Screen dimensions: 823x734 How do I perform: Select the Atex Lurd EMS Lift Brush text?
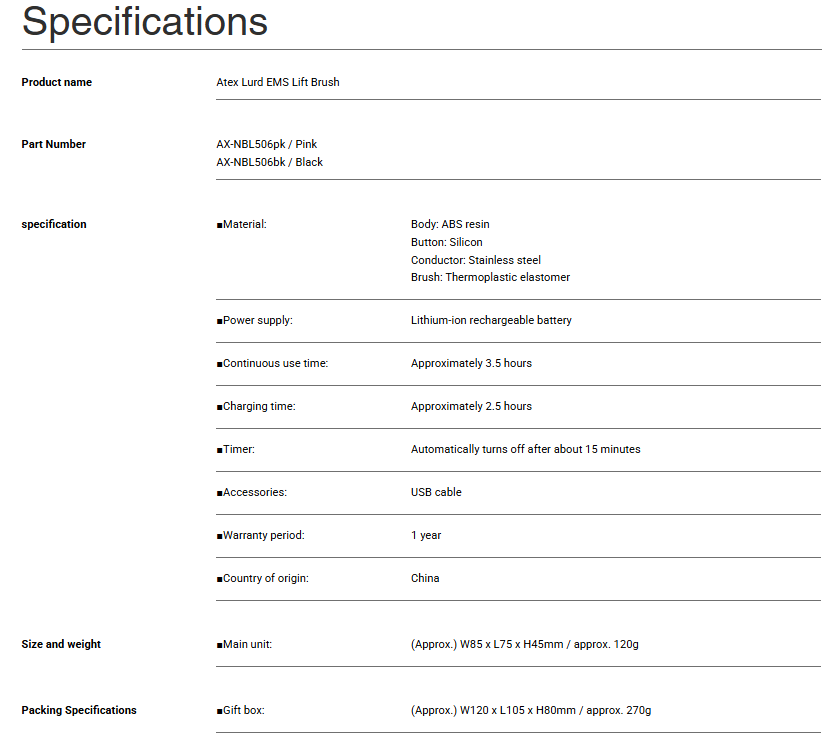click(277, 82)
